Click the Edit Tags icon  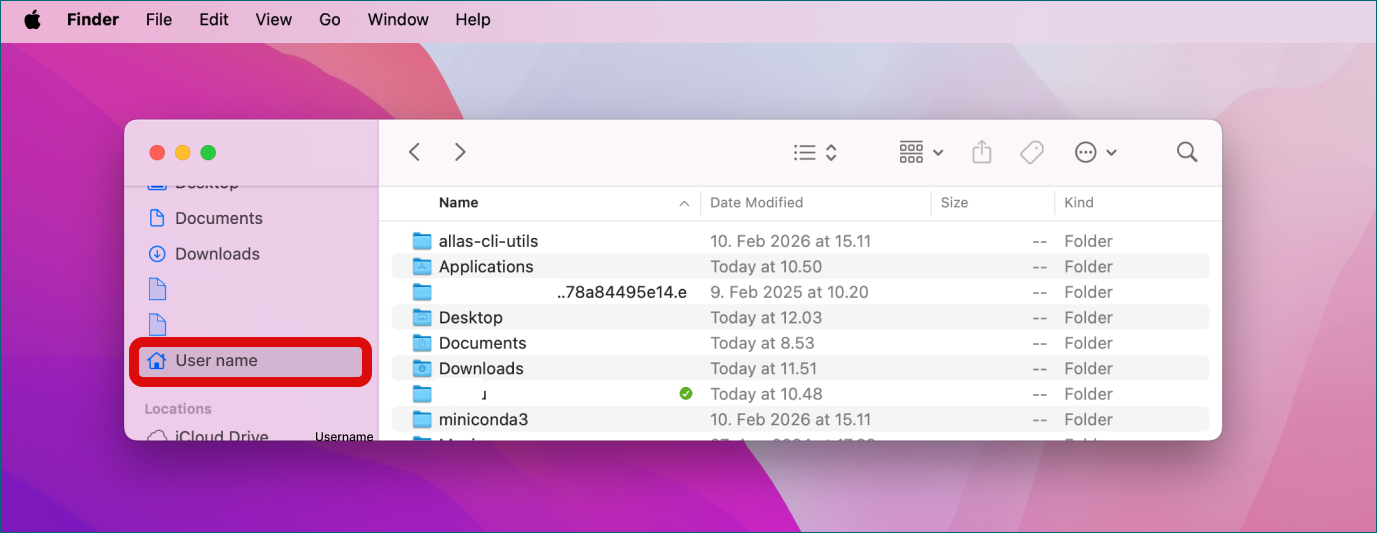tap(1032, 152)
